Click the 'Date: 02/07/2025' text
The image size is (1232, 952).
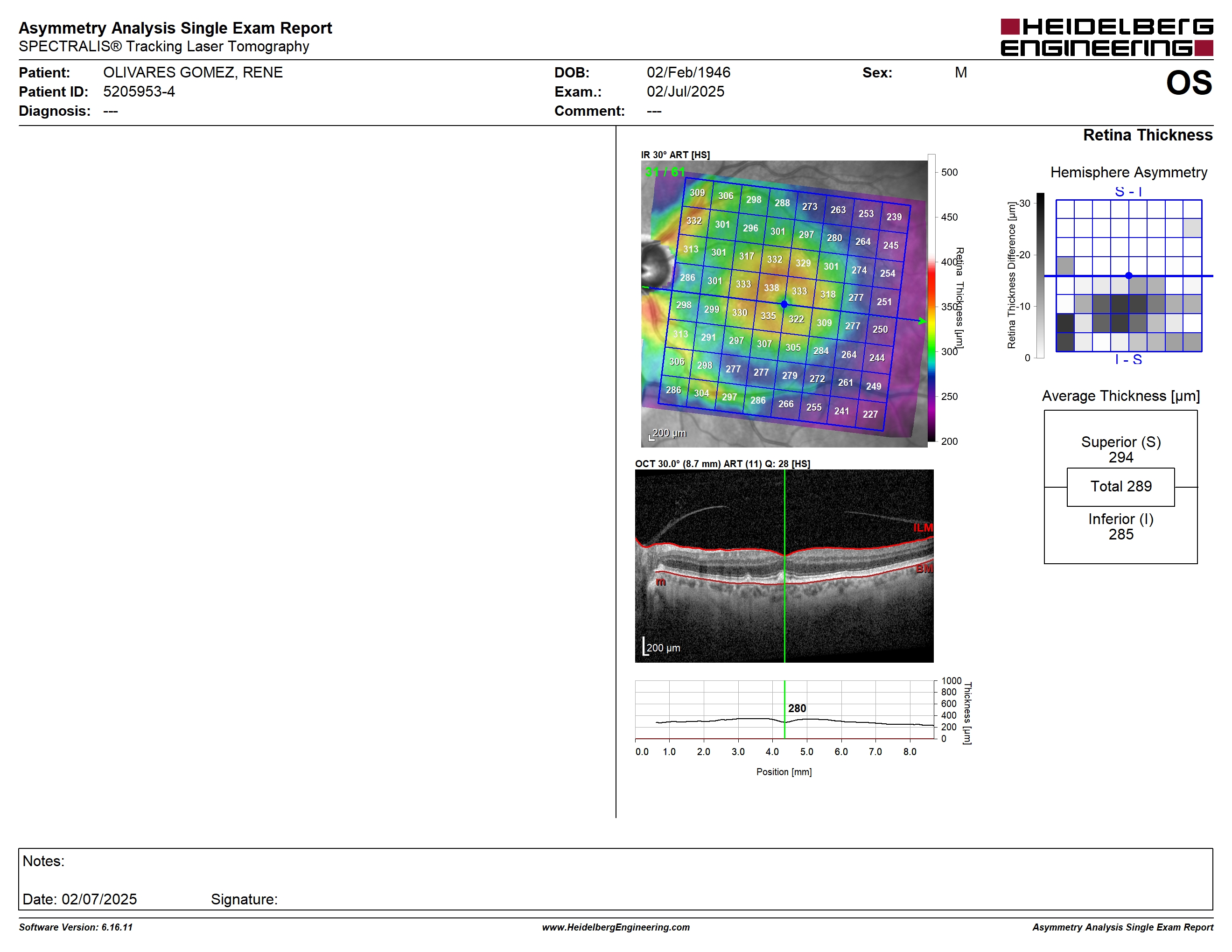(79, 899)
